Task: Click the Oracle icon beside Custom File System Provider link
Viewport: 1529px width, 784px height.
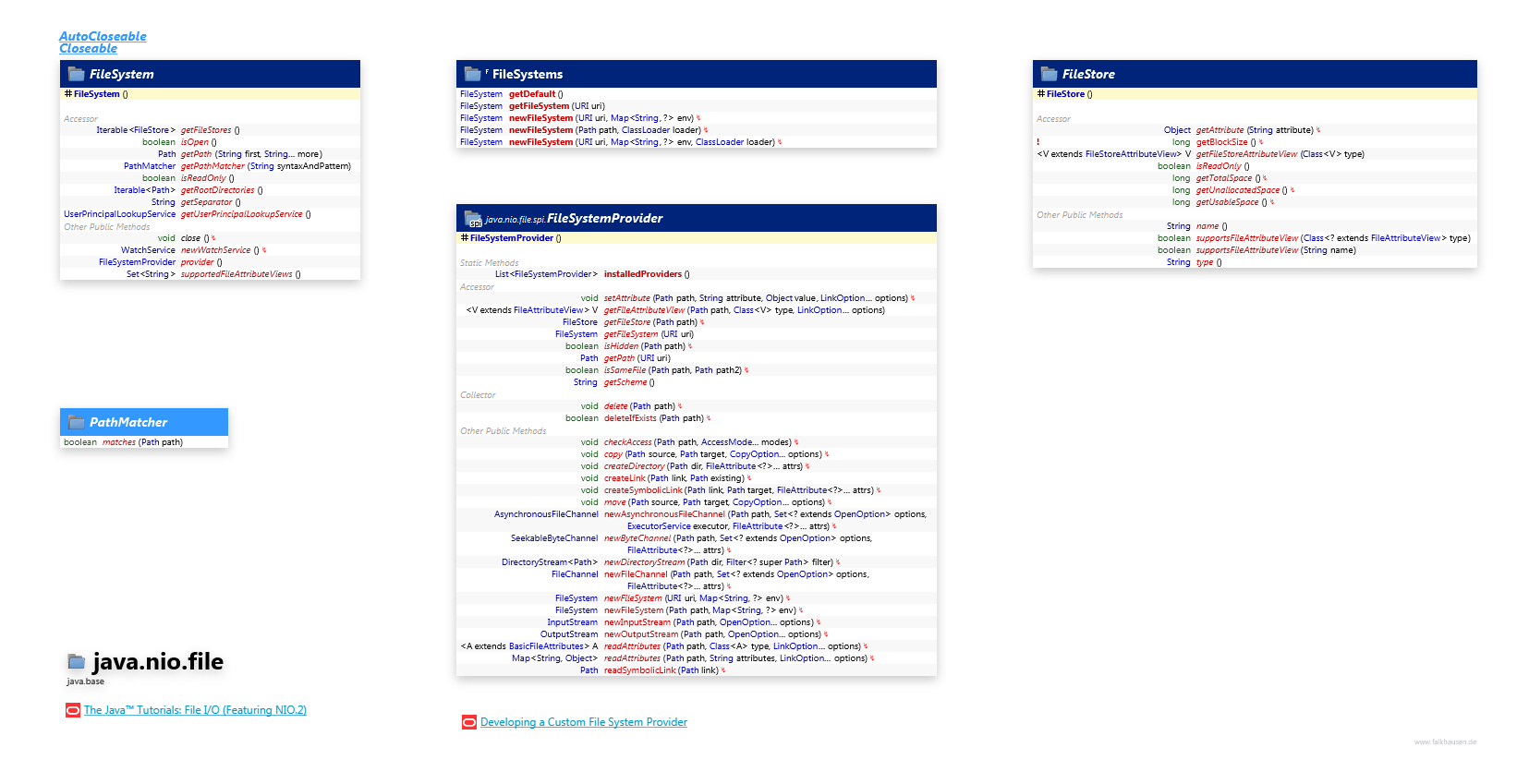Action: point(469,722)
